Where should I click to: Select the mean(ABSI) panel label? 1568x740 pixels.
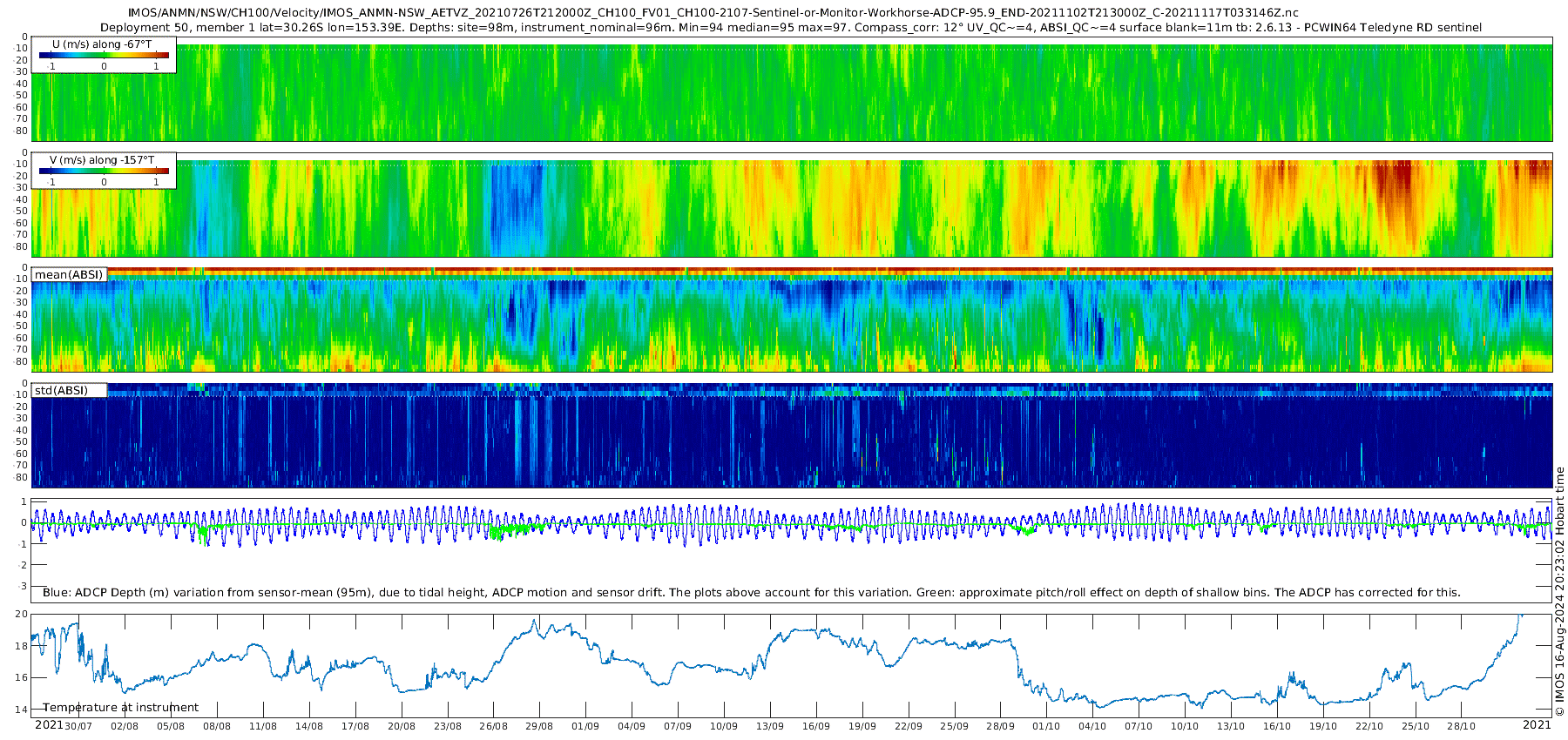click(69, 274)
